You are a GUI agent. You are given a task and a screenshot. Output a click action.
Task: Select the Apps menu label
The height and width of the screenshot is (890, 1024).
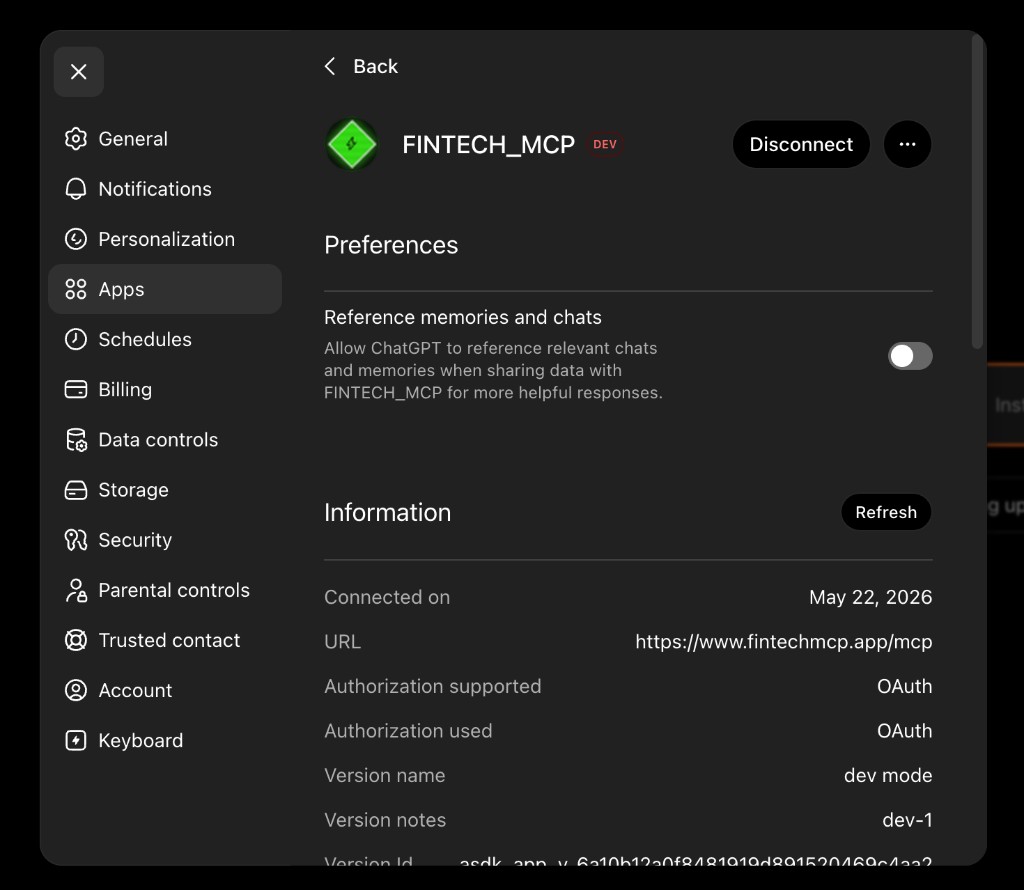121,290
